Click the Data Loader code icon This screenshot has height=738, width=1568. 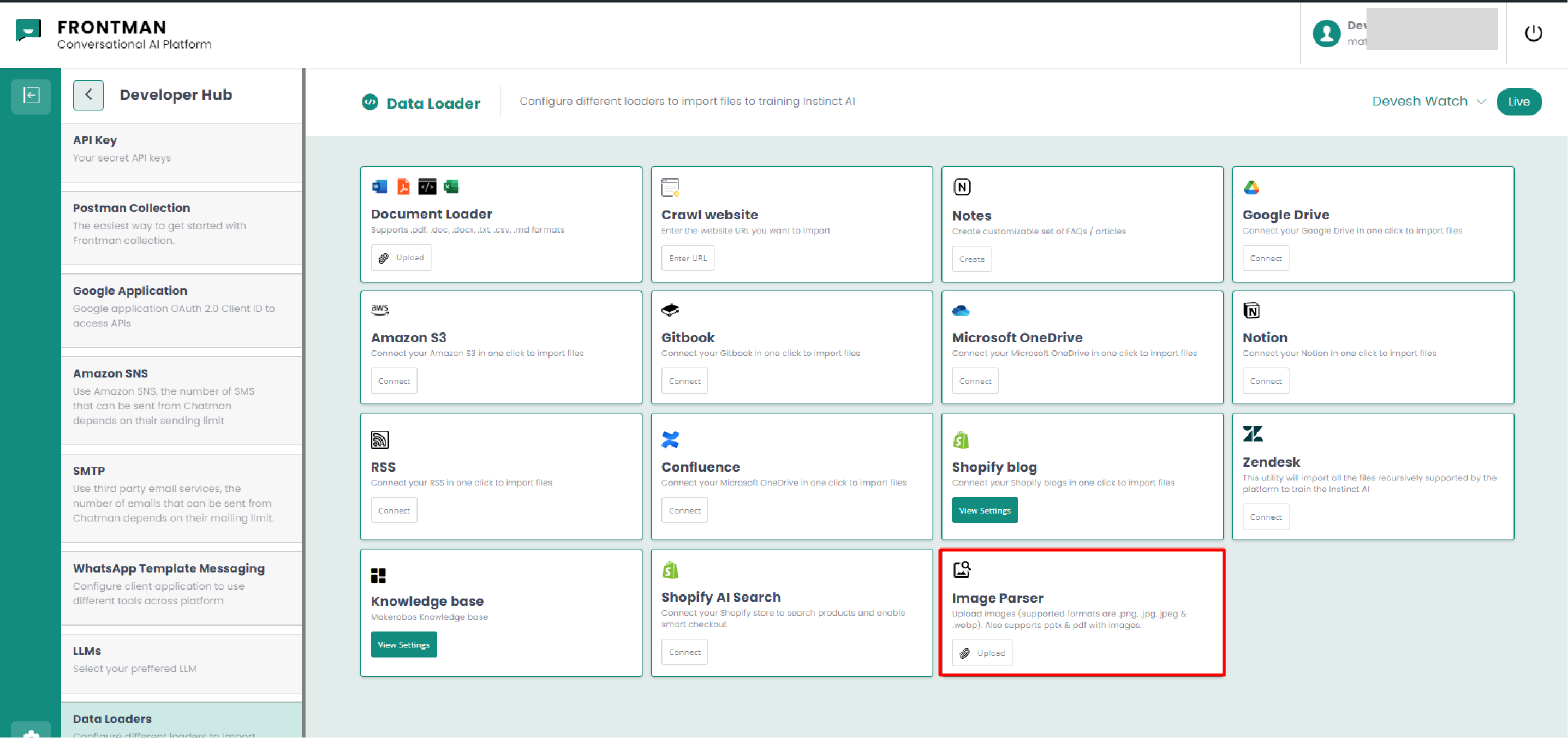pos(369,102)
